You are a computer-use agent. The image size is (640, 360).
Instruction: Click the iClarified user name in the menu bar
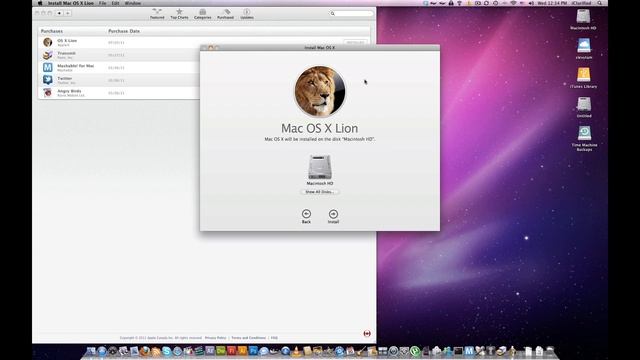tap(581, 3)
